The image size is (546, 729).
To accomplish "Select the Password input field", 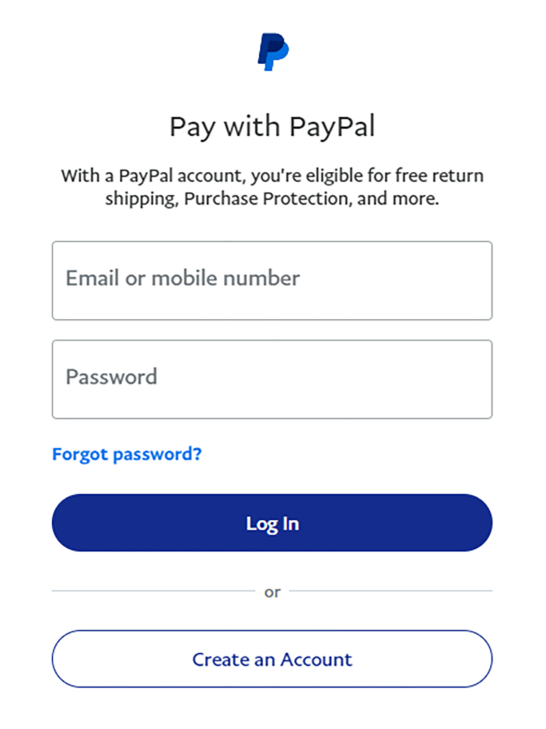I will pos(272,379).
